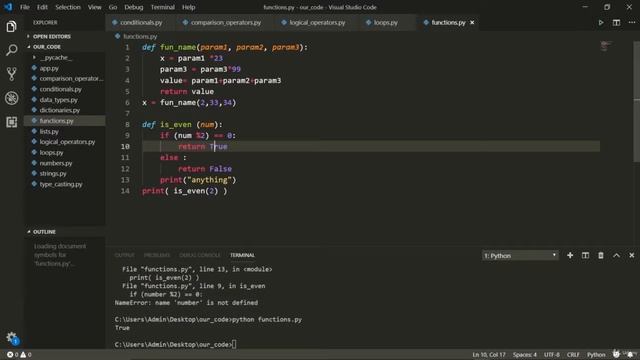Open the View menu
The height and width of the screenshot is (360, 640).
point(94,7)
